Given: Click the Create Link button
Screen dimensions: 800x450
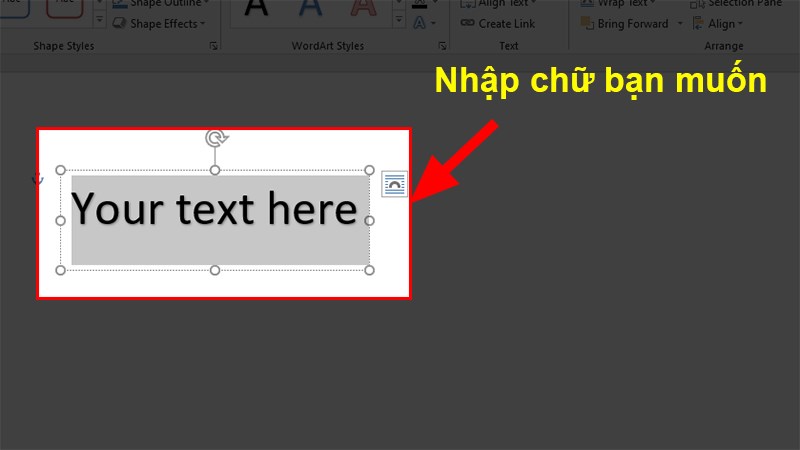Looking at the screenshot, I should click(x=506, y=23).
